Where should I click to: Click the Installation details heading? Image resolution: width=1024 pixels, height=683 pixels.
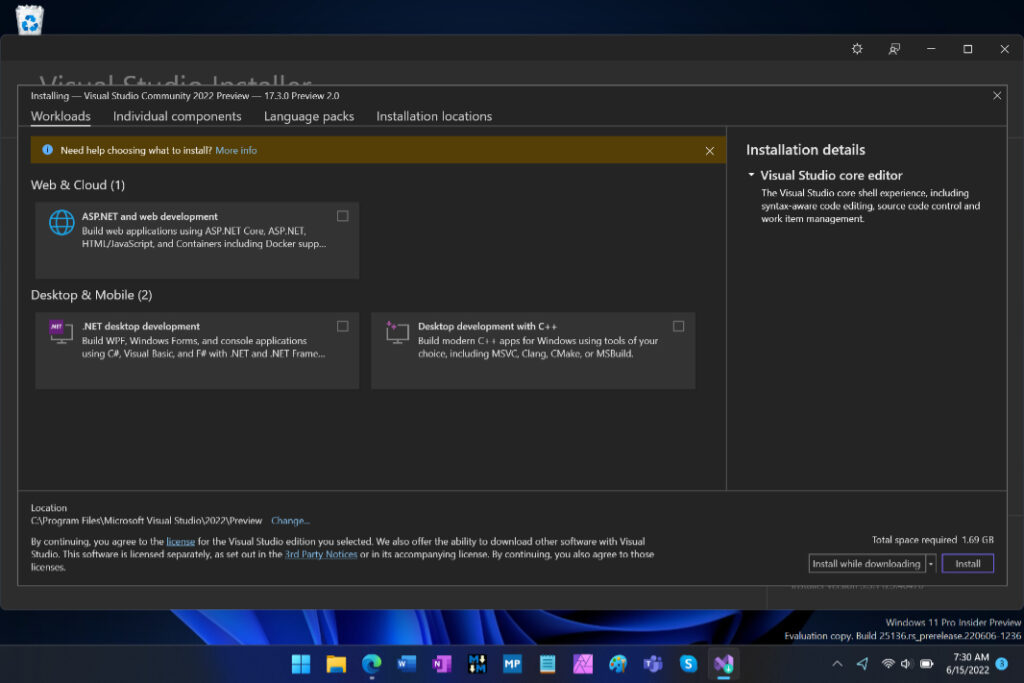806,150
